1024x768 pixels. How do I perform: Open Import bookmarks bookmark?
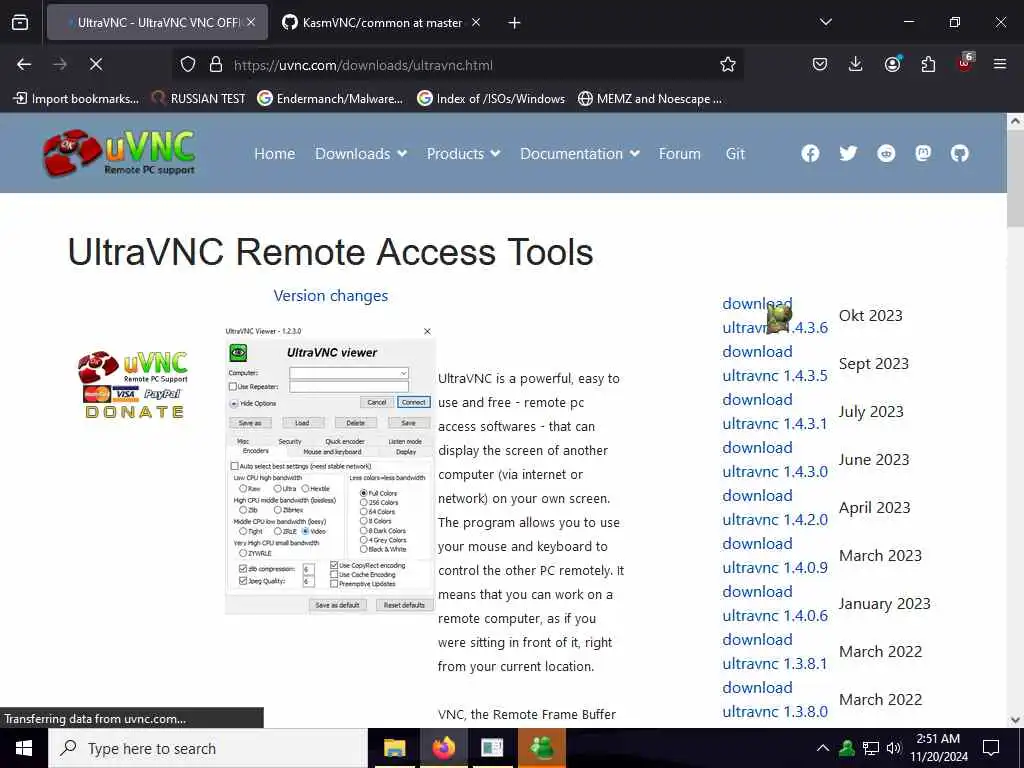(x=76, y=99)
